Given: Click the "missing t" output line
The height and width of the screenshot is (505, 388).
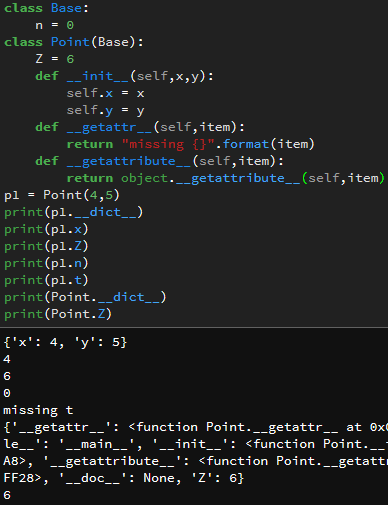Looking at the screenshot, I should 38,410.
